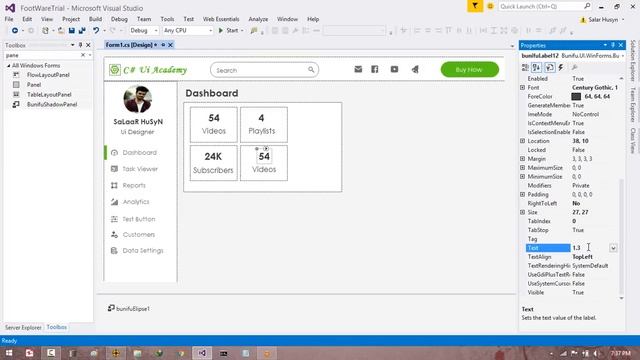Click the C# Ui Academy logo icon
640x360 pixels.
click(x=115, y=70)
